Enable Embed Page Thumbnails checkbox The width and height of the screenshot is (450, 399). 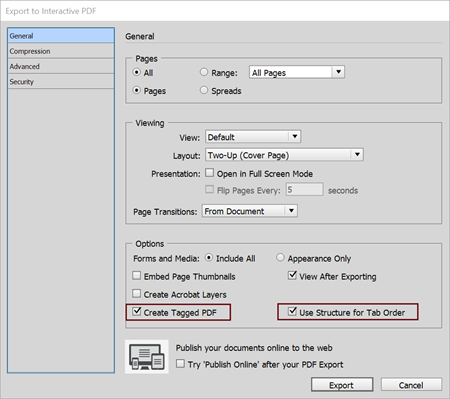[136, 275]
